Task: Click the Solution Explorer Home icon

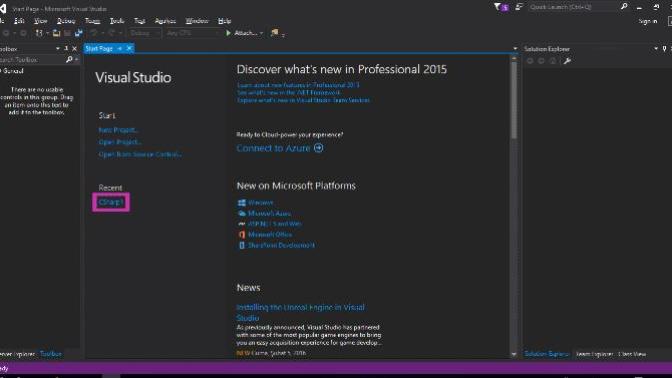Action: [553, 61]
